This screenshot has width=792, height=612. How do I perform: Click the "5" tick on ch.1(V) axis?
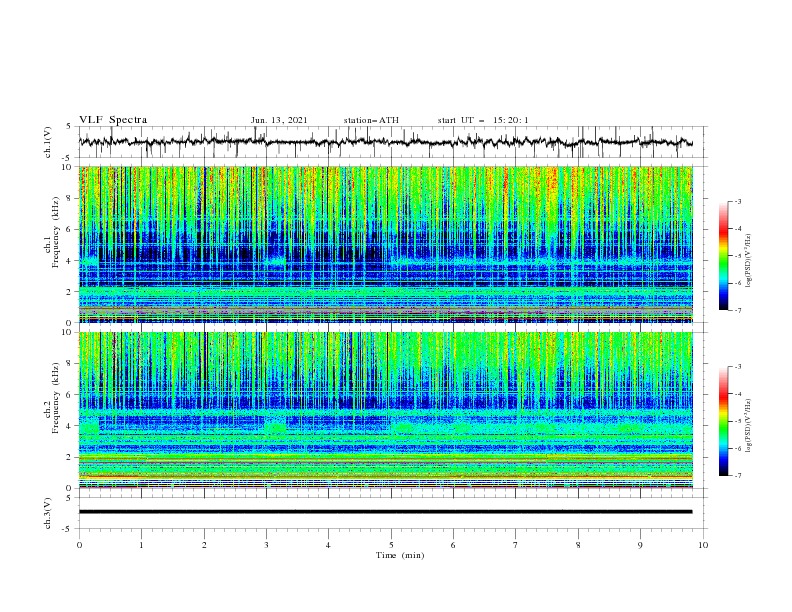70,126
